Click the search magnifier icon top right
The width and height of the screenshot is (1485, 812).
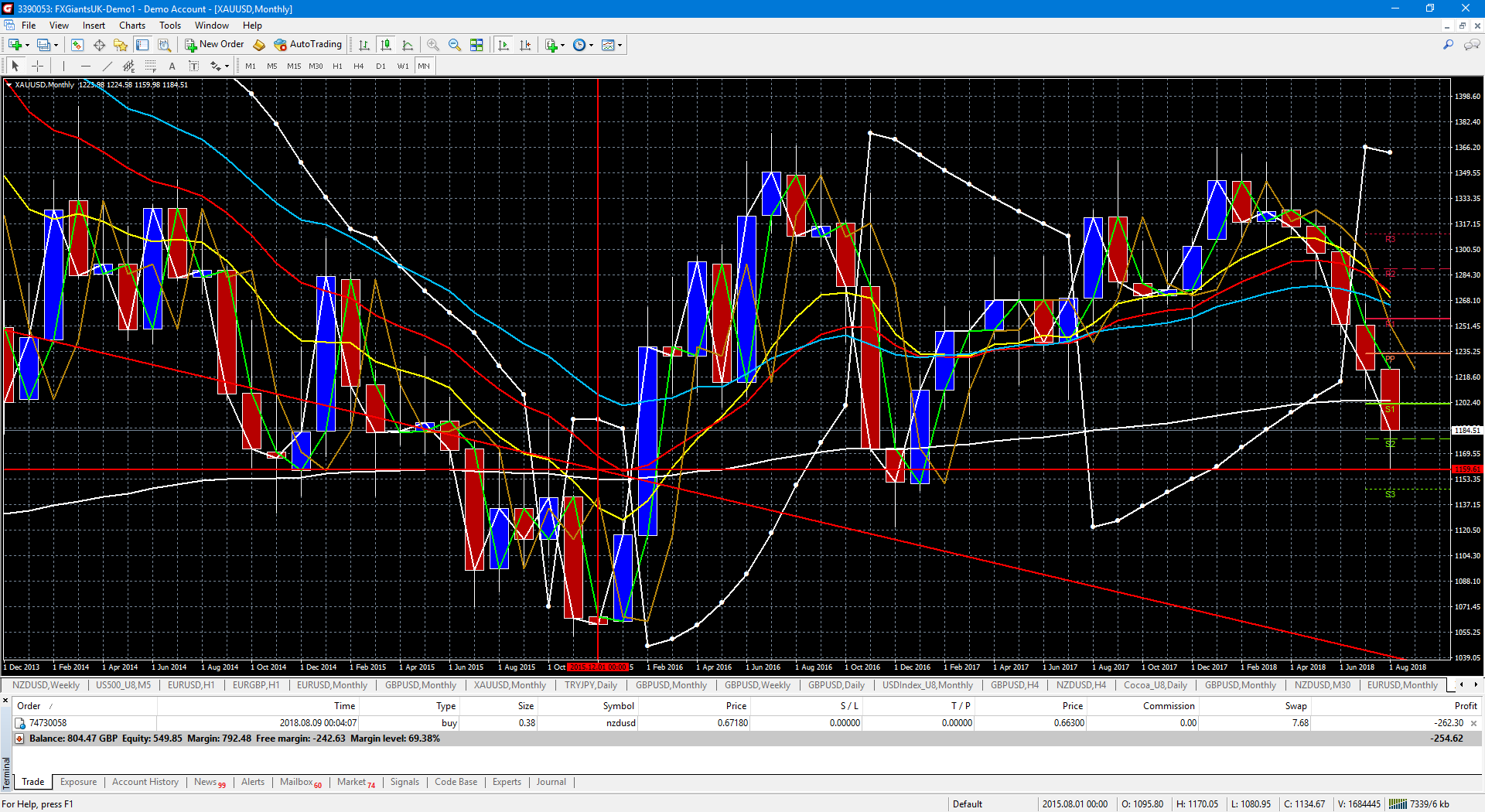[1448, 45]
